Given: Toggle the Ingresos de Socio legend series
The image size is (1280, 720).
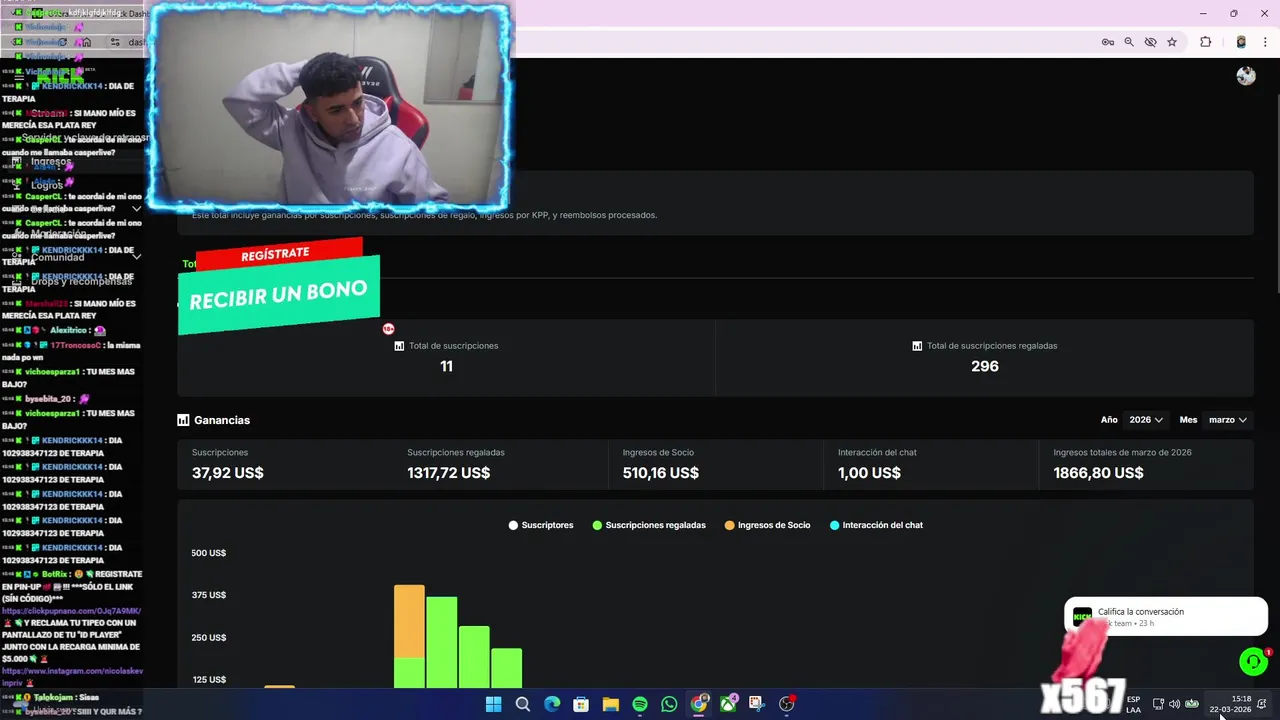Looking at the screenshot, I should [x=768, y=525].
